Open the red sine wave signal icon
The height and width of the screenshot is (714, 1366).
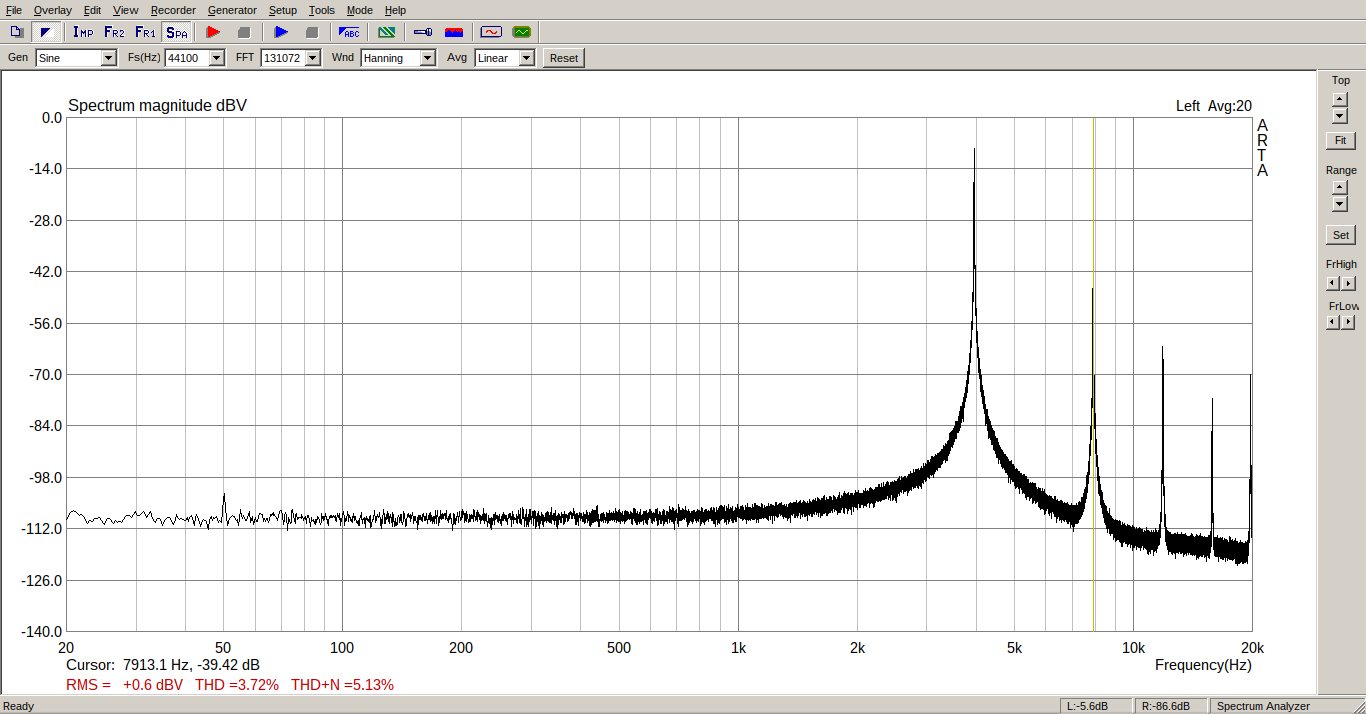490,32
